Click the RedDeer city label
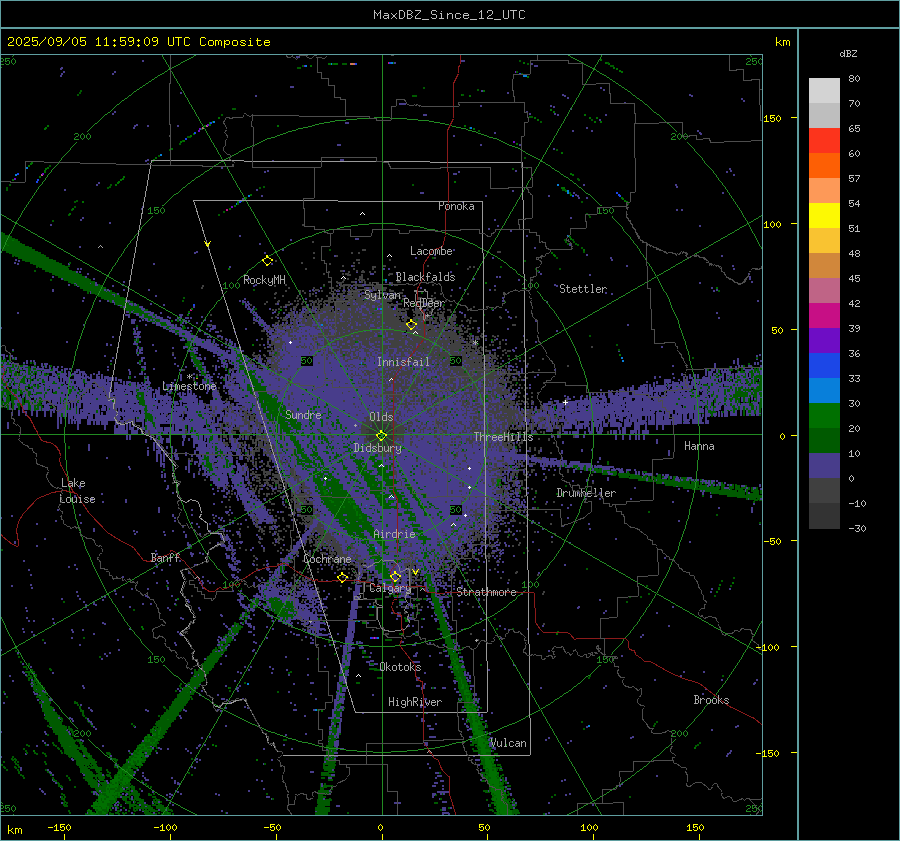 [424, 303]
